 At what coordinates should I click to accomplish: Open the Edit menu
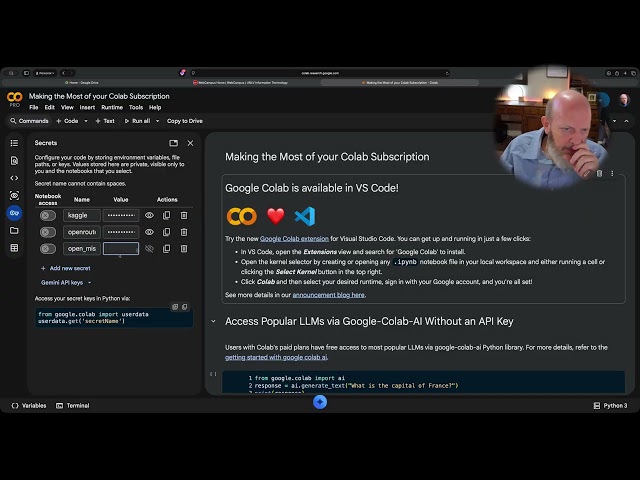(x=50, y=107)
